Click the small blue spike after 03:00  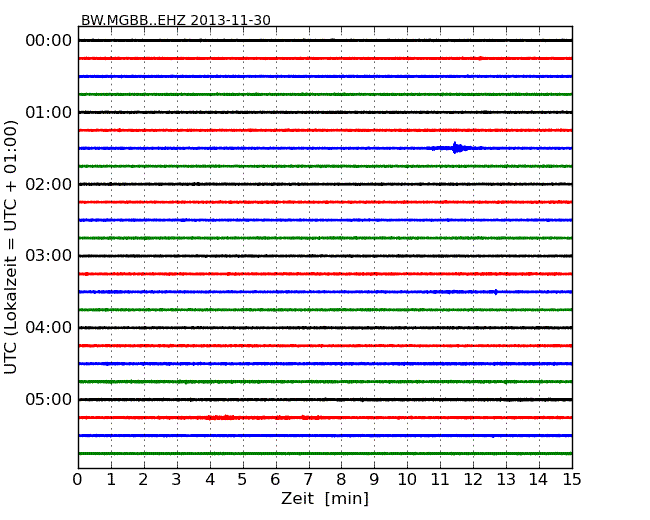point(496,292)
